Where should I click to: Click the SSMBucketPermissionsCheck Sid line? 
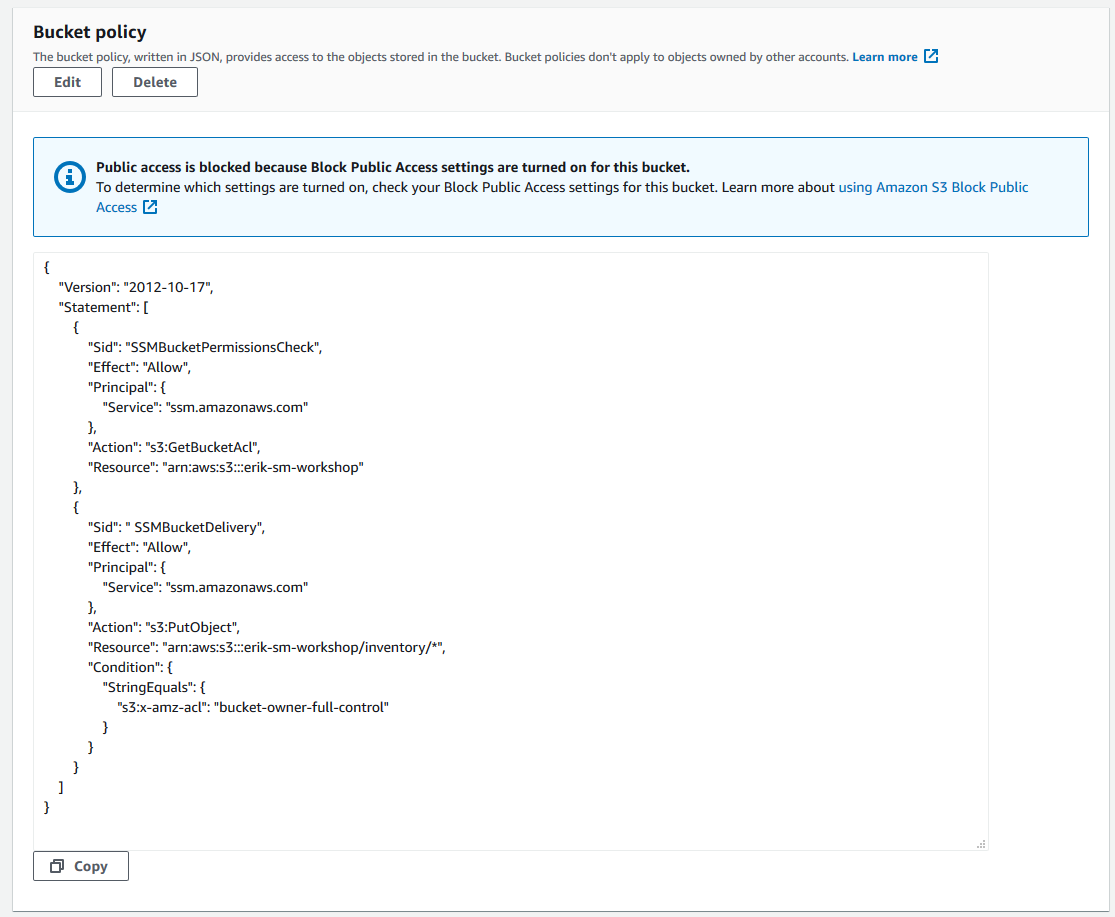click(205, 347)
